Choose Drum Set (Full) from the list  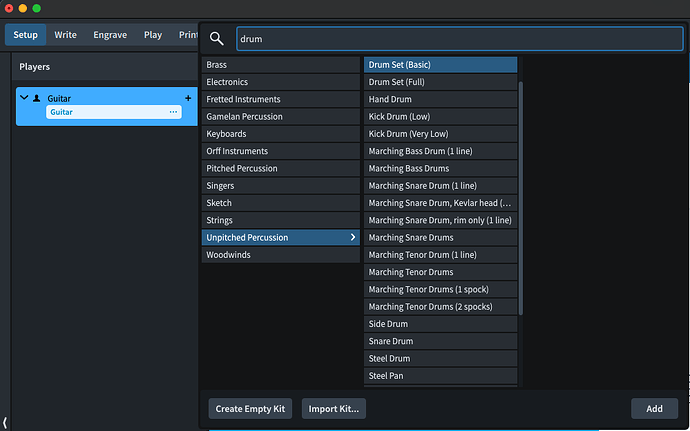[397, 82]
